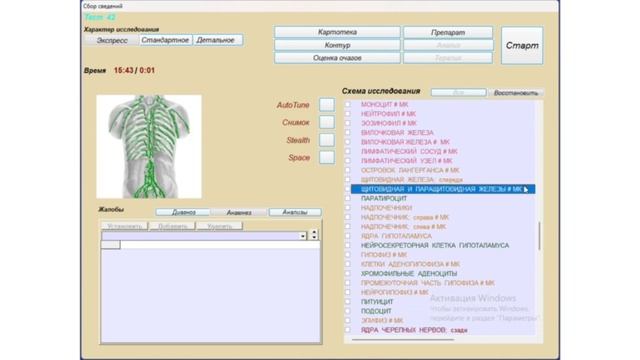The image size is (640, 360).
Task: Start the study with the Старт button
Action: point(522,46)
